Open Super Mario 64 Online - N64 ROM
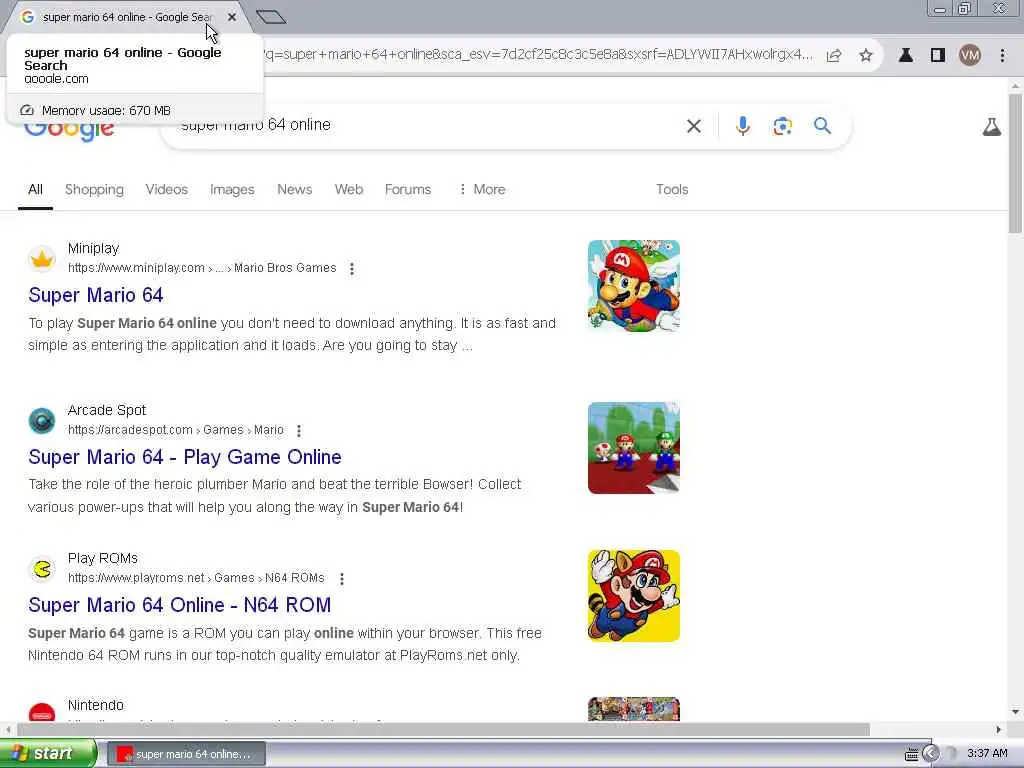The image size is (1024, 768). point(180,605)
